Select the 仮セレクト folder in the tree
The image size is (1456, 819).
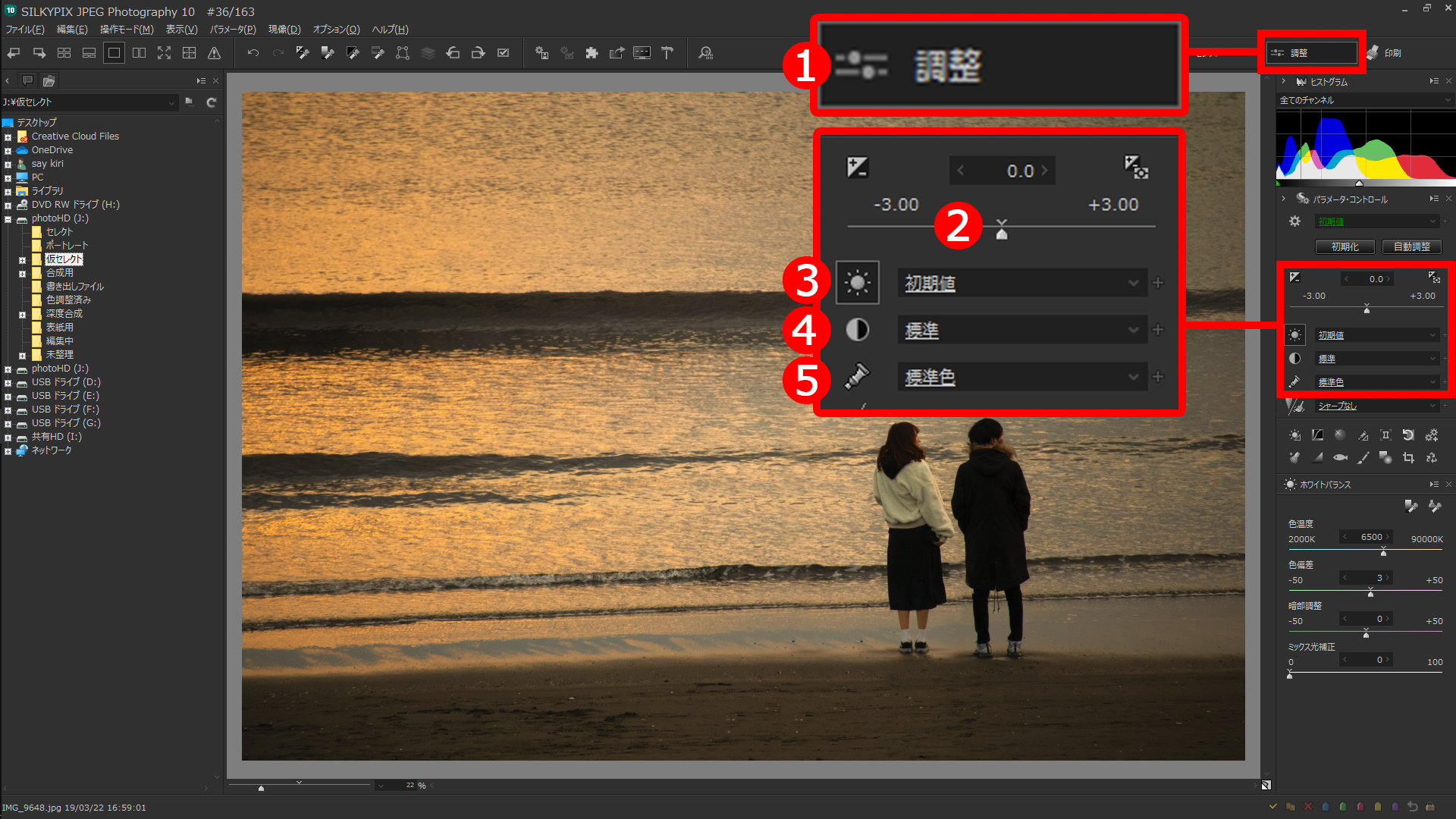pyautogui.click(x=64, y=259)
